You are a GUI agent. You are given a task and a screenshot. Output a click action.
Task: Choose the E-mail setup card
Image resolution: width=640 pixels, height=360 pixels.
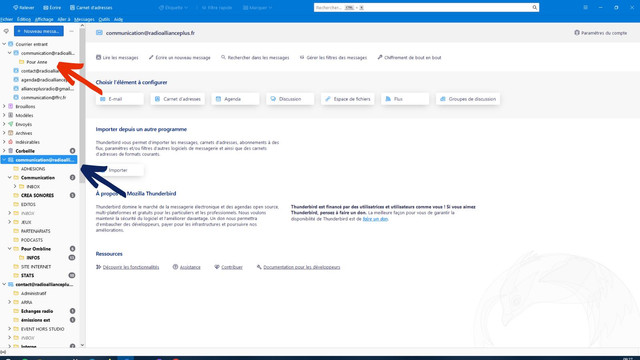(x=120, y=99)
